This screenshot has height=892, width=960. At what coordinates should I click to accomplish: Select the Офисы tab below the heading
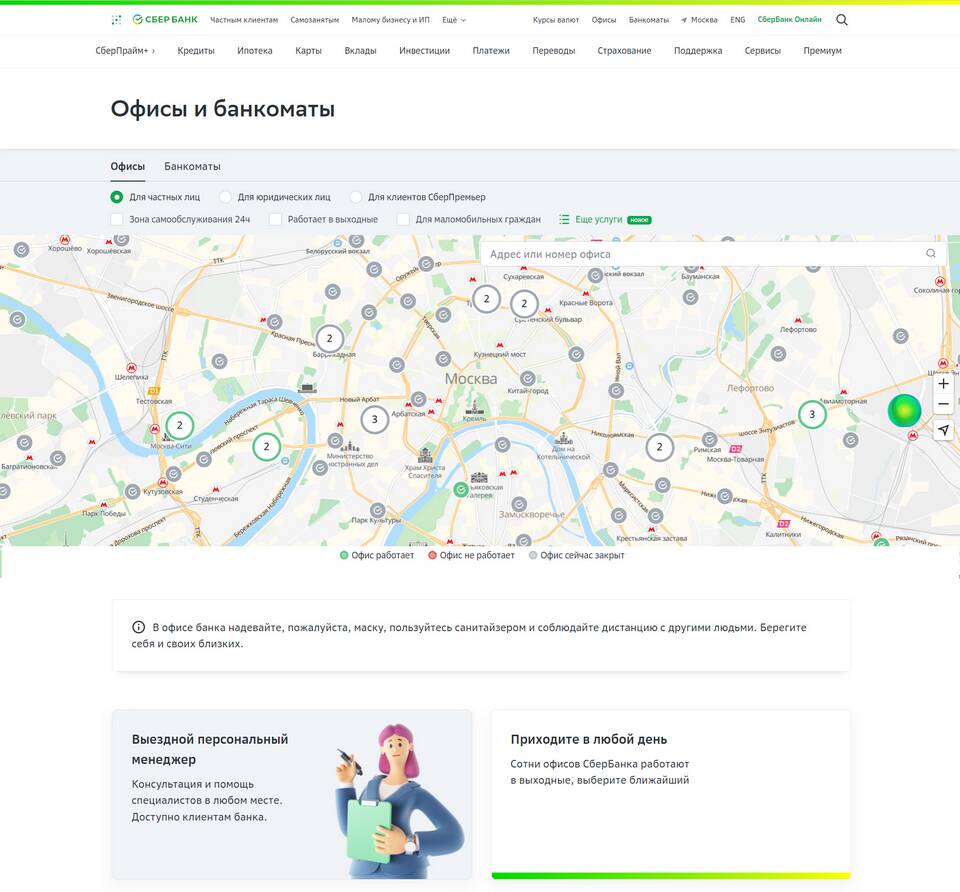pyautogui.click(x=127, y=167)
